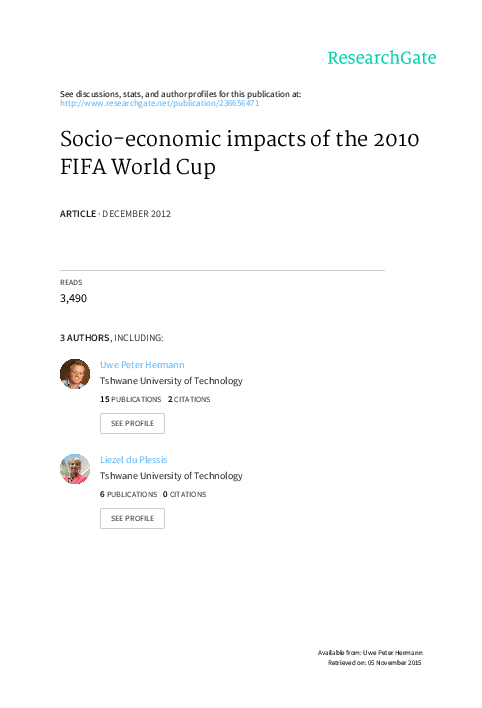Select the 3,490 reads count

(73, 298)
